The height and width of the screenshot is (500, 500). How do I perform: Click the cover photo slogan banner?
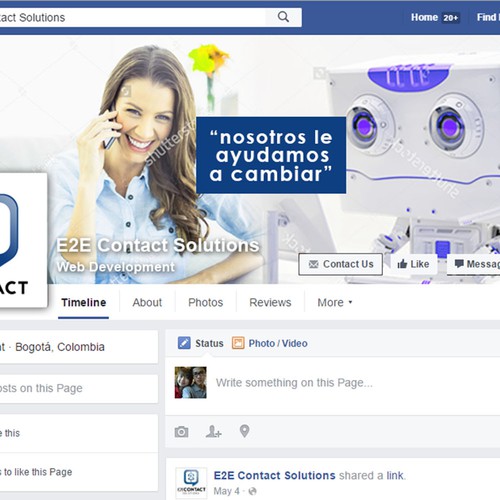coord(271,155)
